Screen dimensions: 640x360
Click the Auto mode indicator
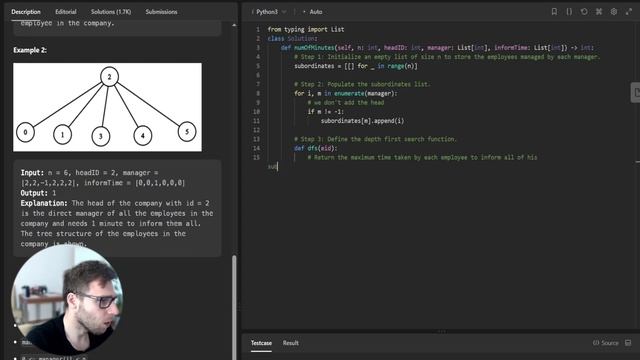[313, 12]
